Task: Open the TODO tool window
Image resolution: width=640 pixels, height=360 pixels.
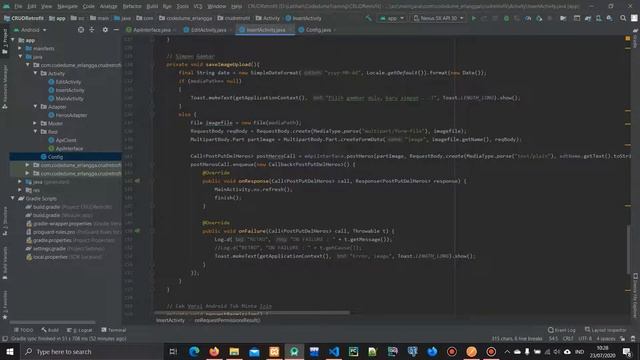Action: (x=23, y=330)
